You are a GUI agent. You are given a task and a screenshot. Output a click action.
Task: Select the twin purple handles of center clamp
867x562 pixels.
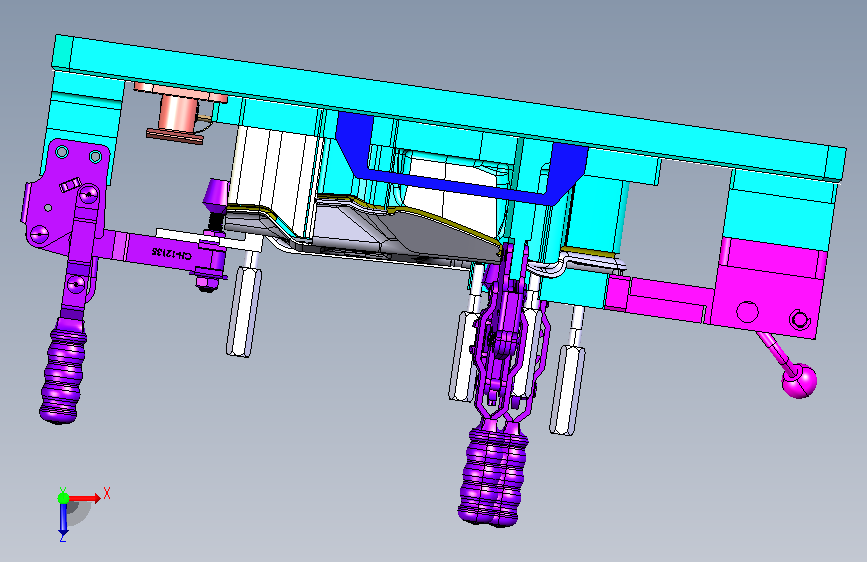(493, 474)
